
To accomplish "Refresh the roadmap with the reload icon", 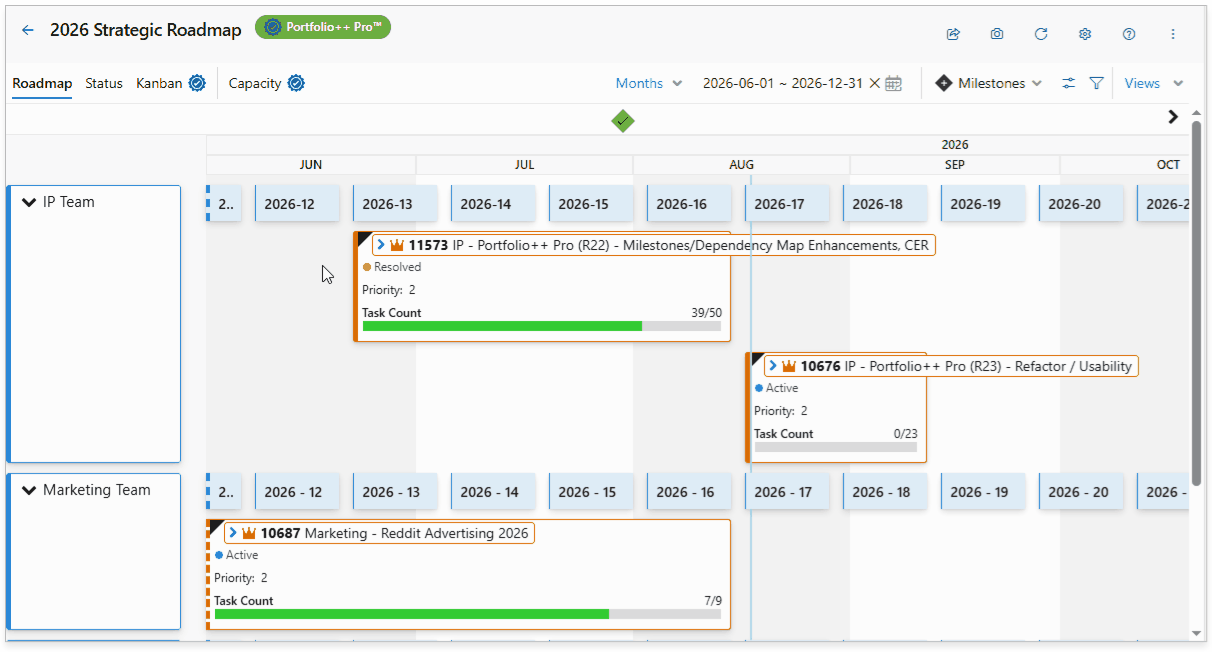I will (1041, 34).
